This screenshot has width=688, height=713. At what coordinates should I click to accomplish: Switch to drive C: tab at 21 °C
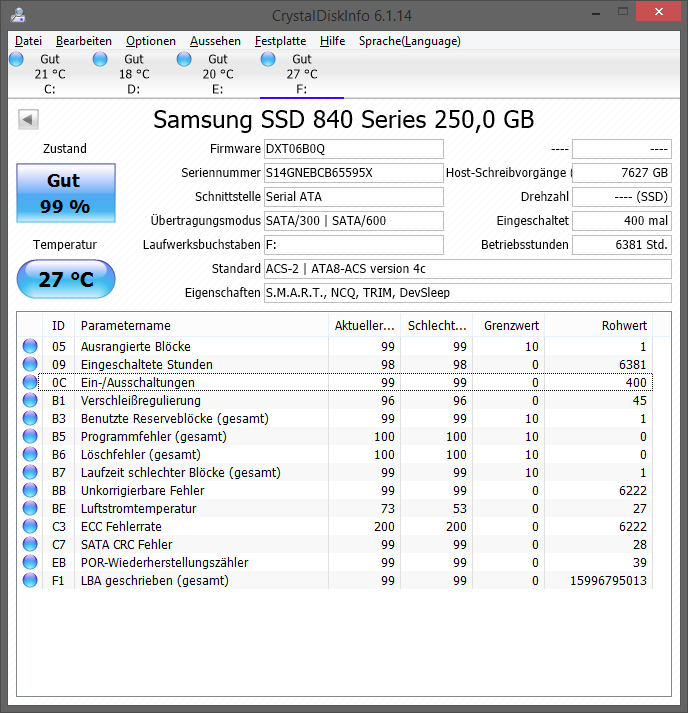pyautogui.click(x=50, y=74)
